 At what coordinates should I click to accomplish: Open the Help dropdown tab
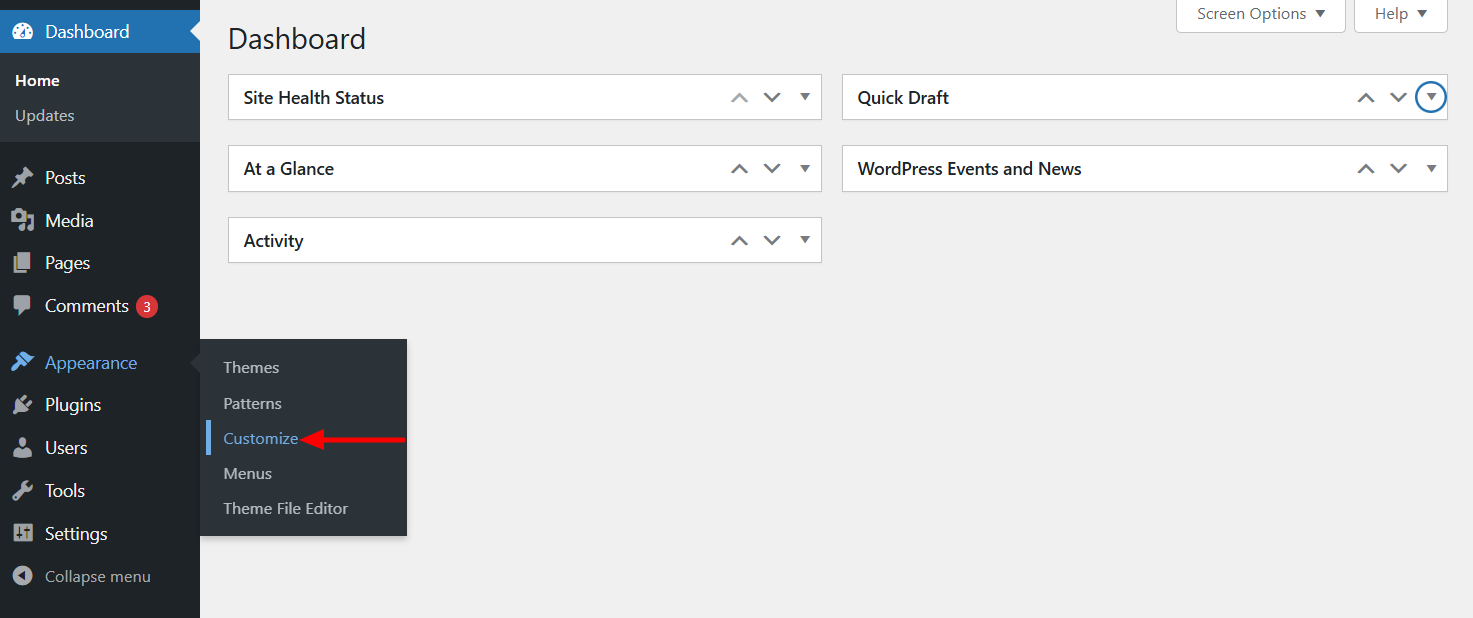[x=1401, y=15]
